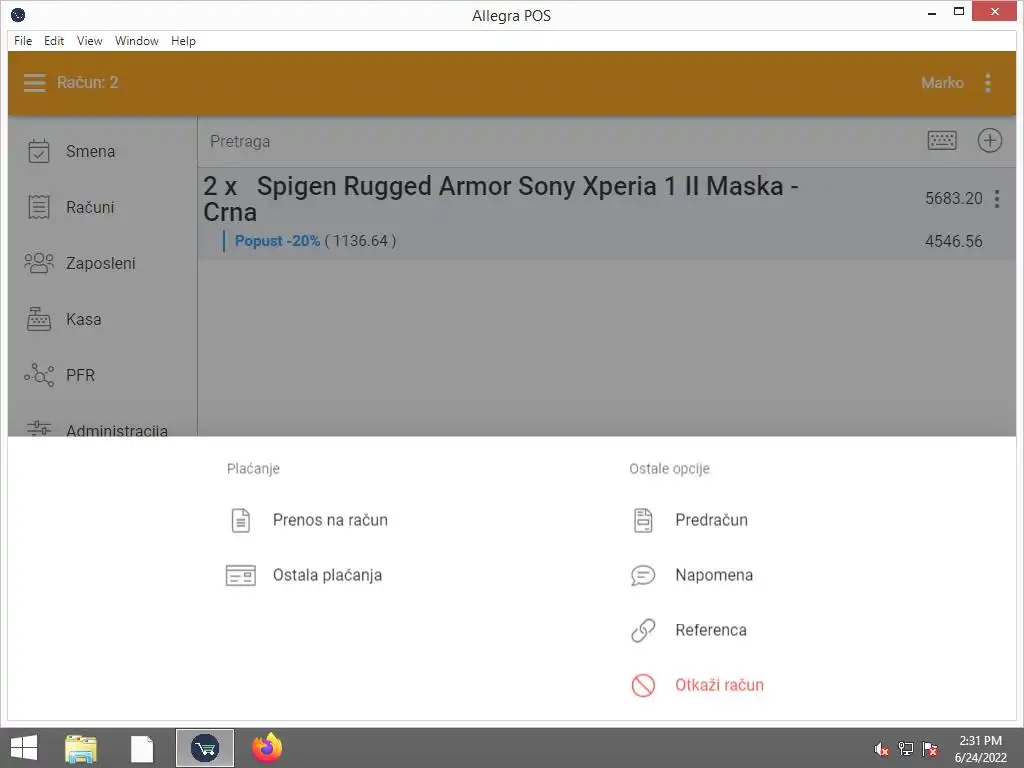The height and width of the screenshot is (768, 1024).
Task: Click the Popust -20% discount link
Action: pyautogui.click(x=278, y=241)
